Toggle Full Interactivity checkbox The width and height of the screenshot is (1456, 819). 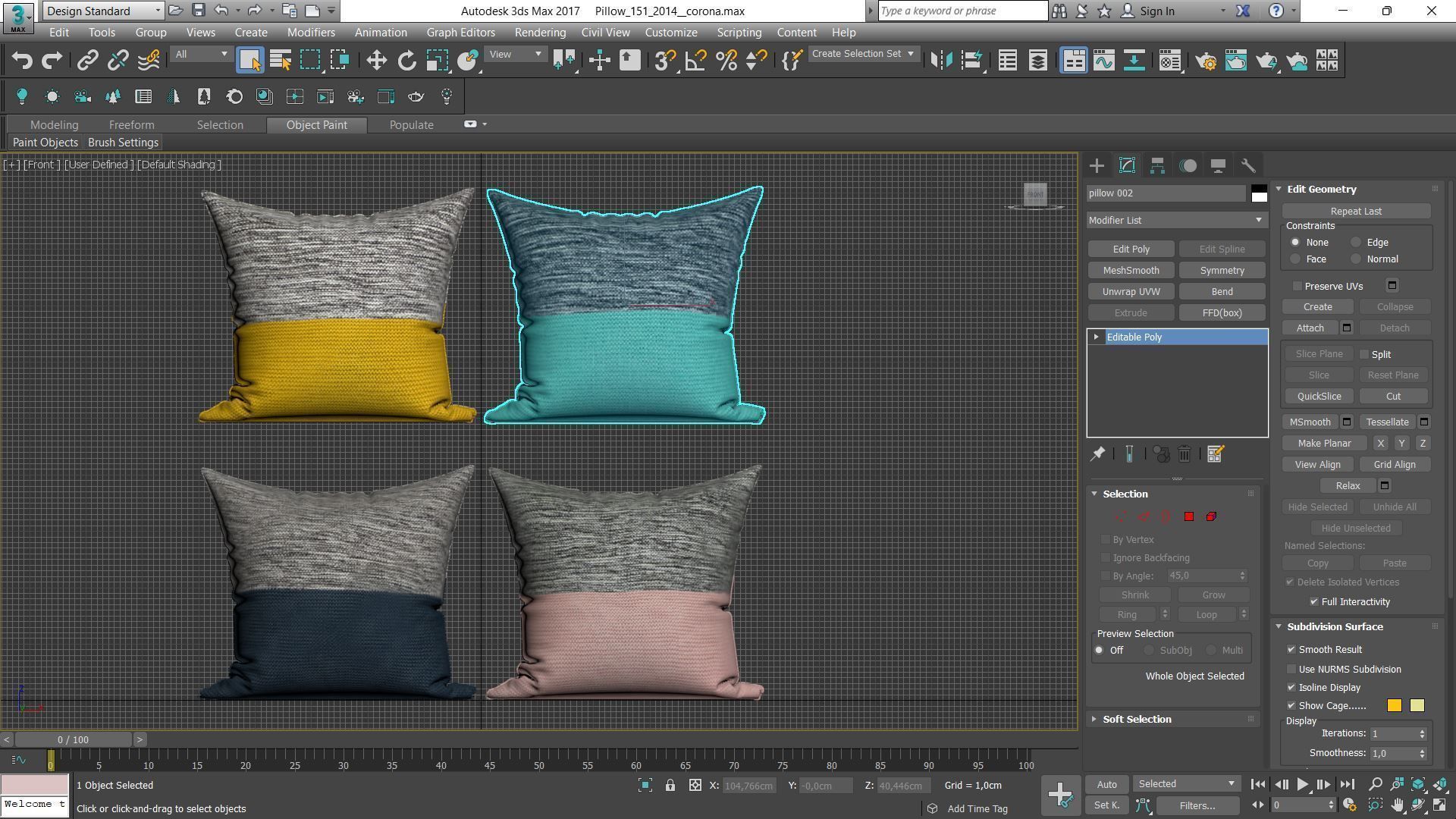(x=1314, y=602)
